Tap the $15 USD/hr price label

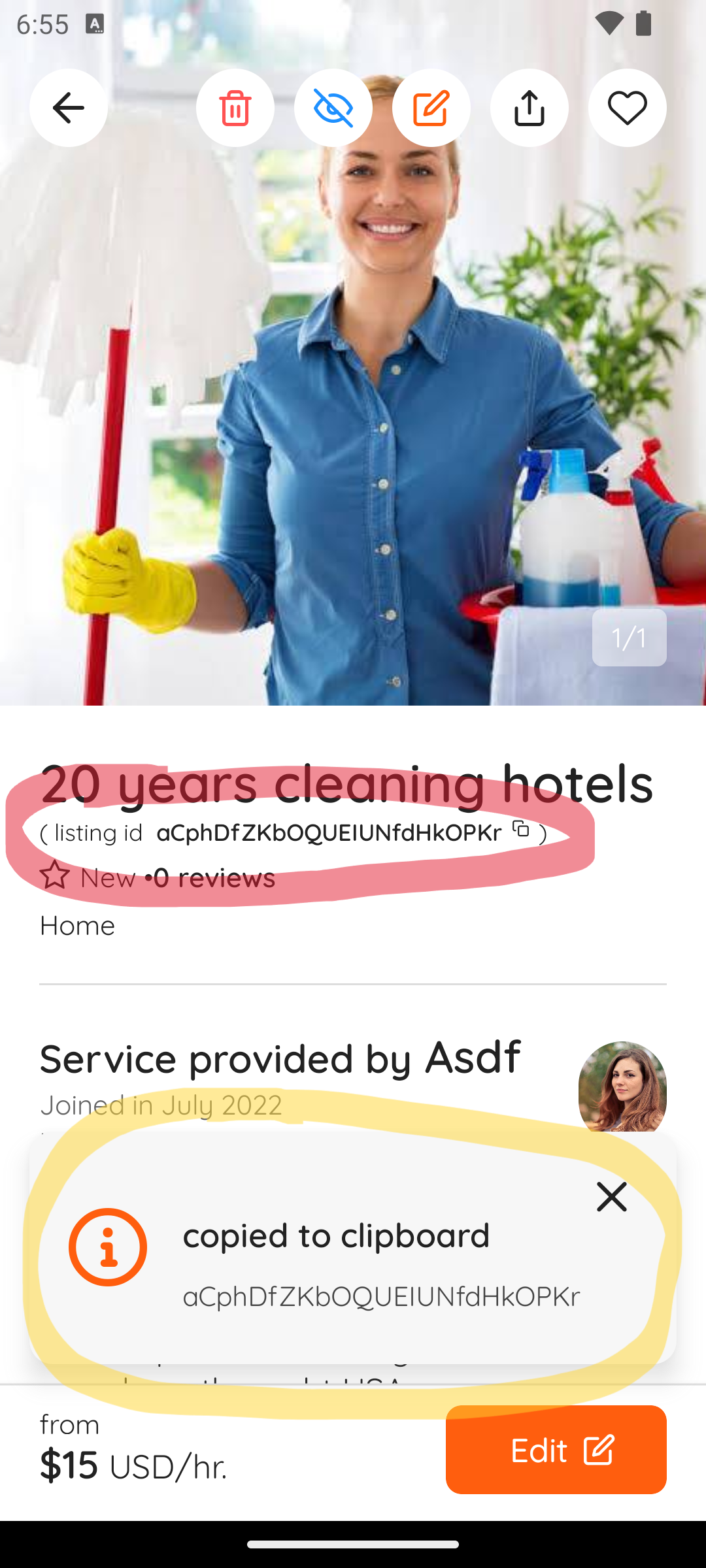click(133, 1465)
